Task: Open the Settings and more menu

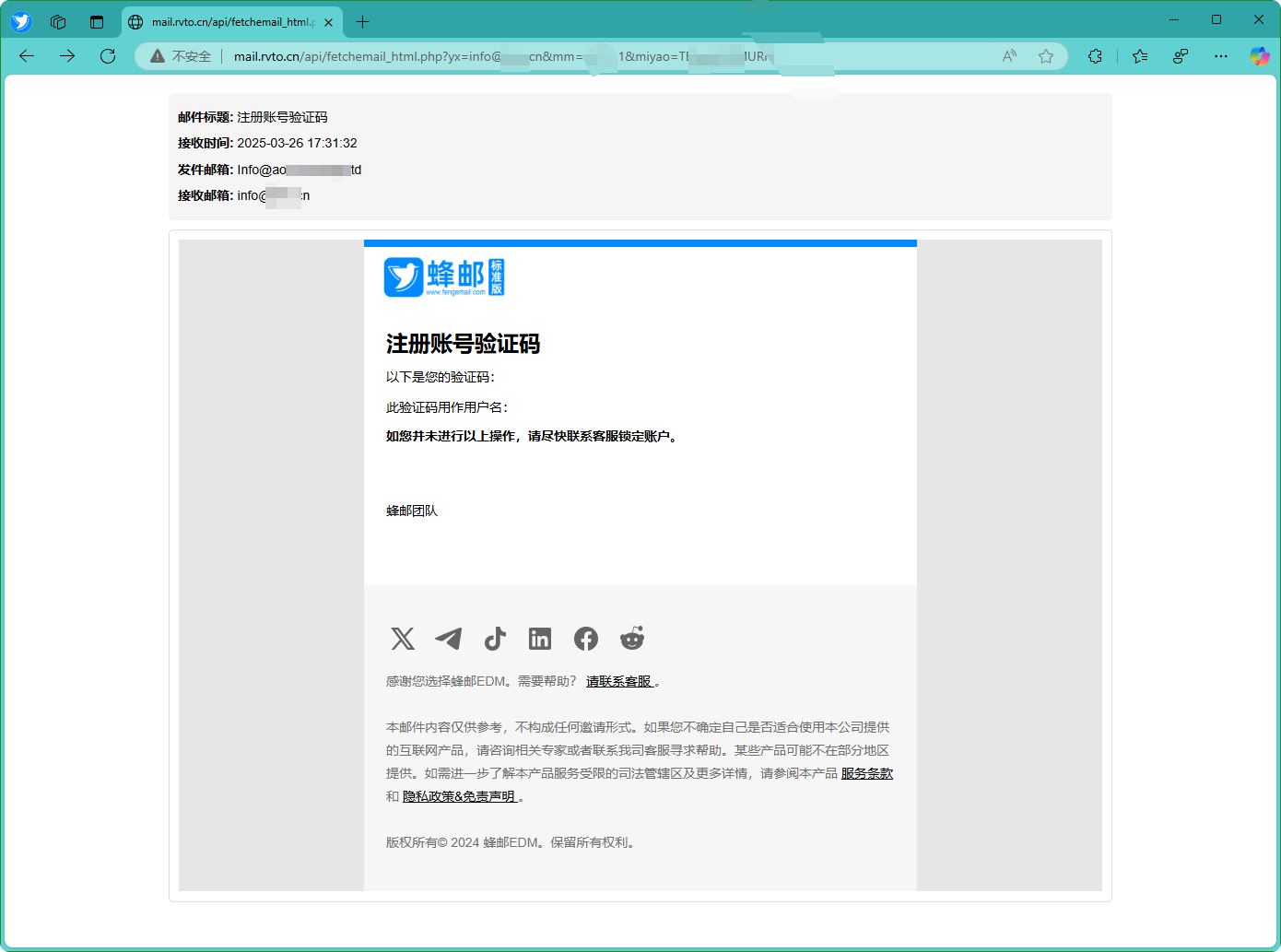Action: 1221,56
